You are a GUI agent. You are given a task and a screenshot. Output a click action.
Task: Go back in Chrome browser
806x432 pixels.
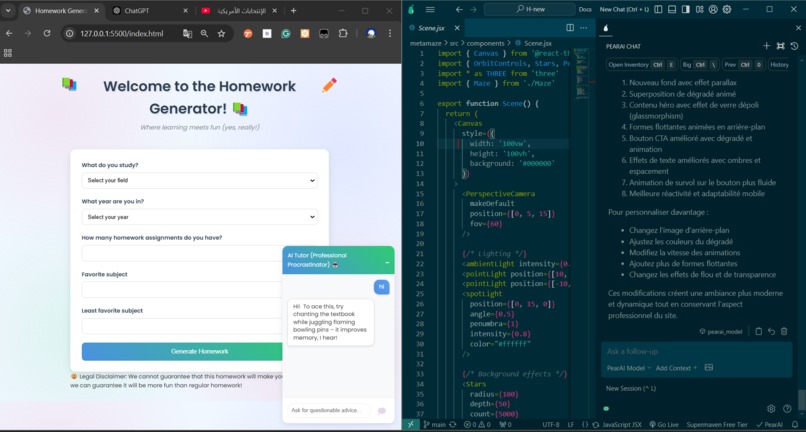pos(9,33)
